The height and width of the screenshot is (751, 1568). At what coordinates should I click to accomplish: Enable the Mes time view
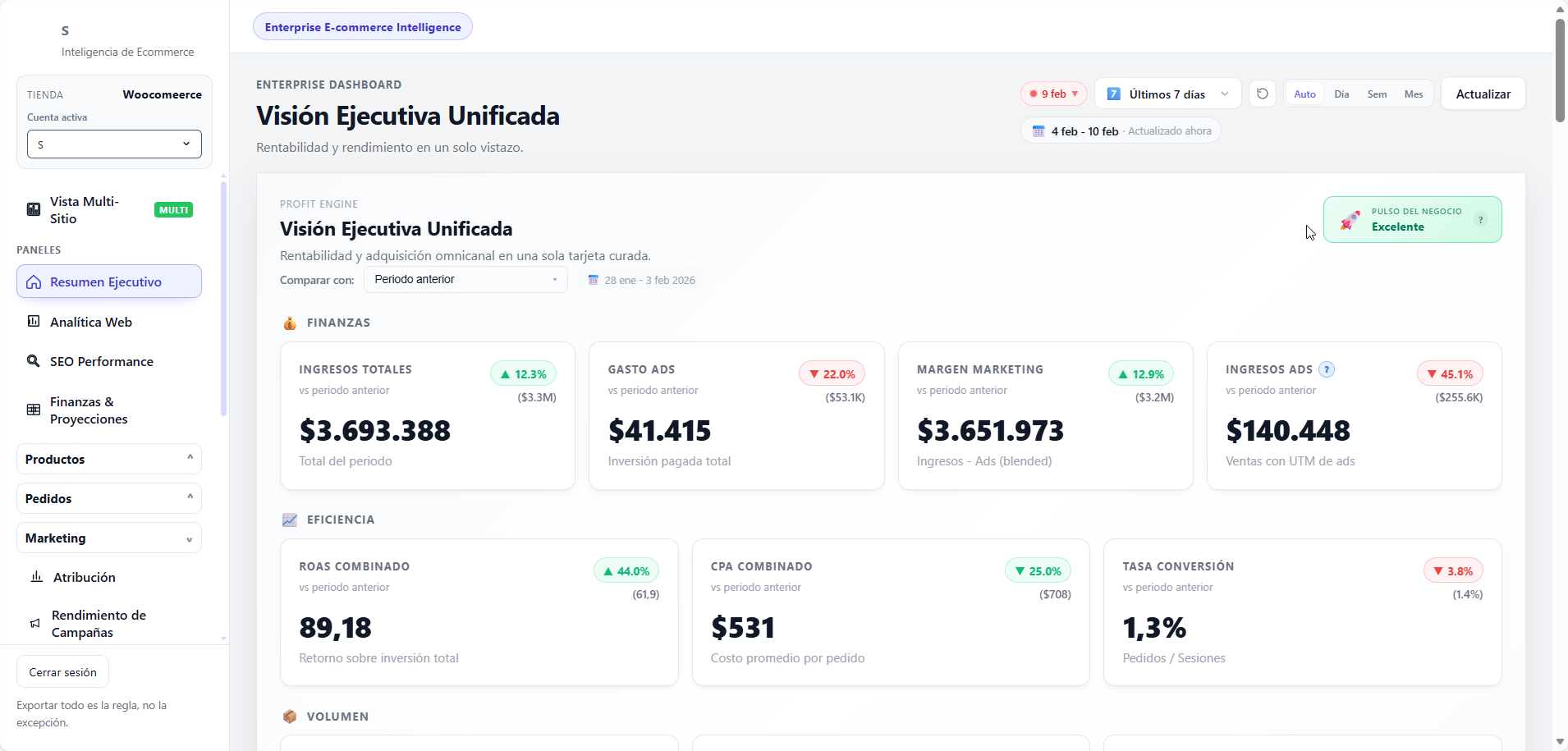pyautogui.click(x=1412, y=94)
